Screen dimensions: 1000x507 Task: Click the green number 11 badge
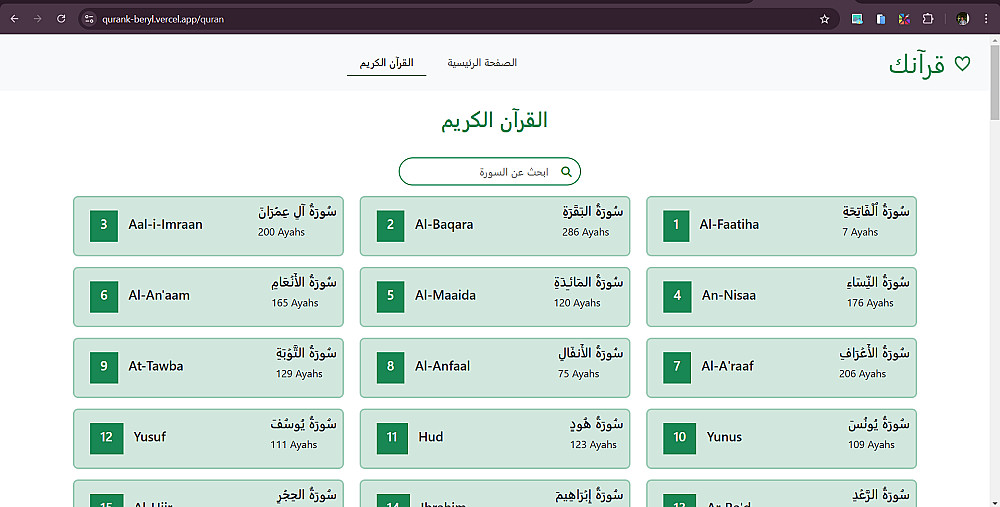[x=392, y=439]
